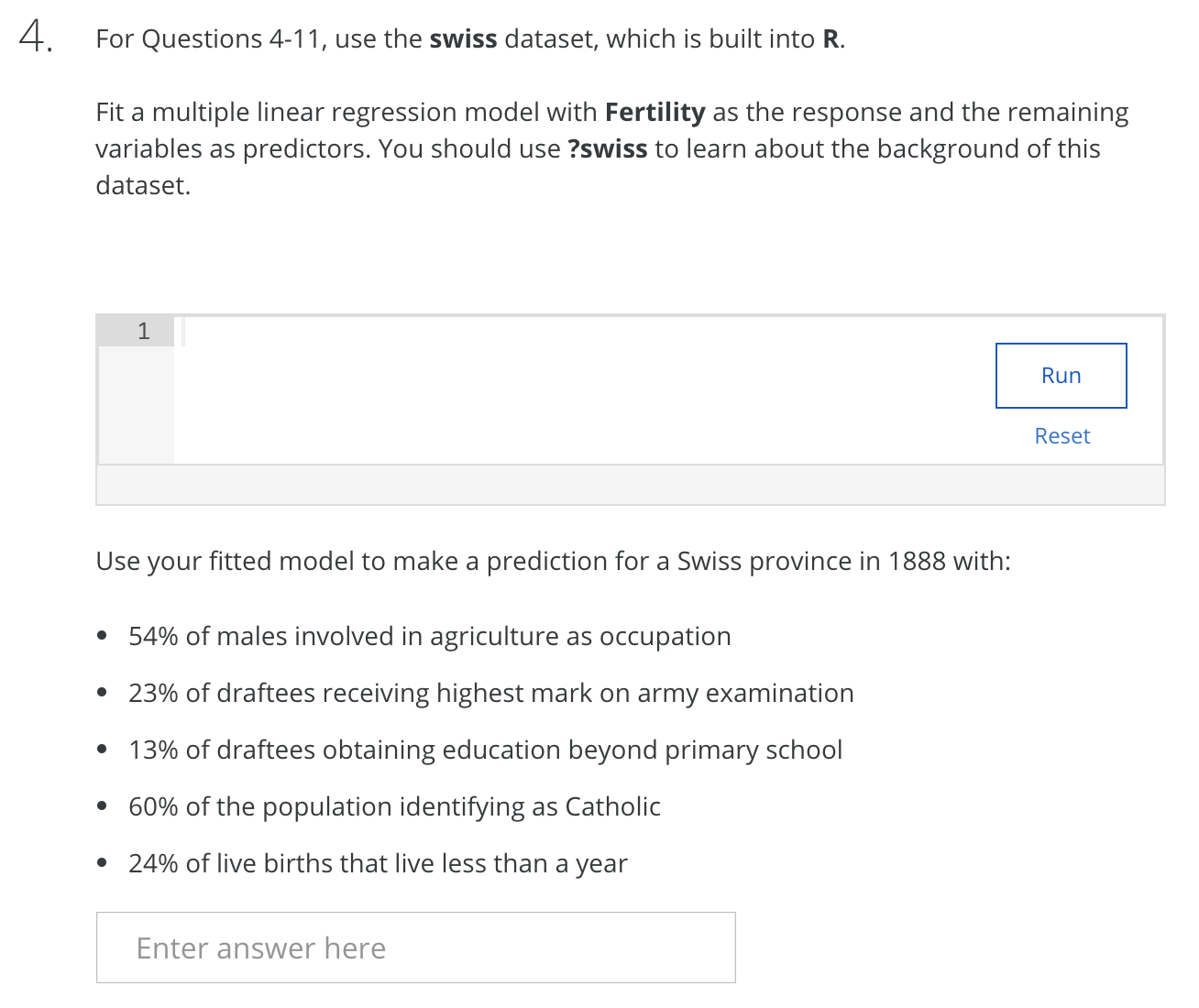
Task: Reset the code editor
Action: (1061, 436)
